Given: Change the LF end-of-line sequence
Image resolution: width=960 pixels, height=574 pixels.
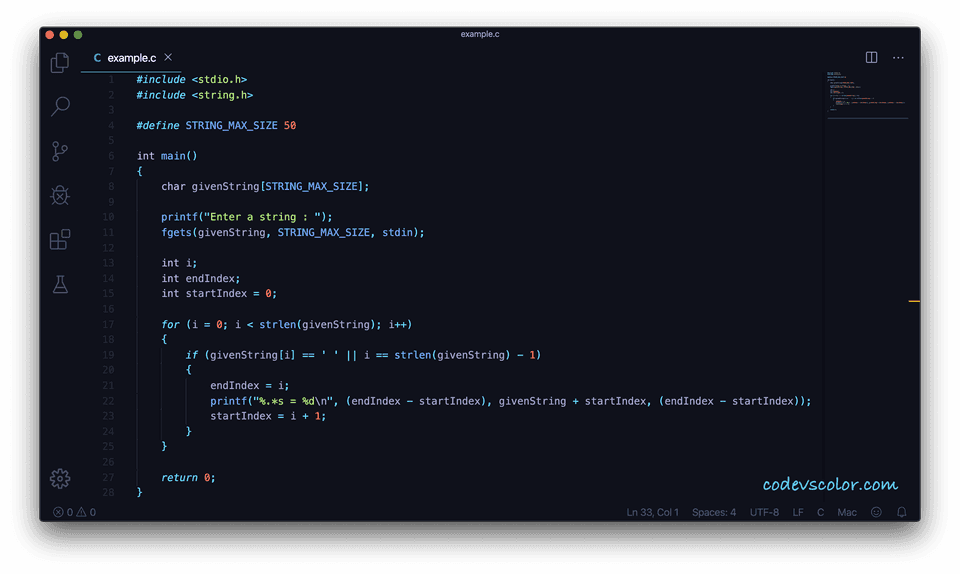Looking at the screenshot, I should [x=798, y=512].
